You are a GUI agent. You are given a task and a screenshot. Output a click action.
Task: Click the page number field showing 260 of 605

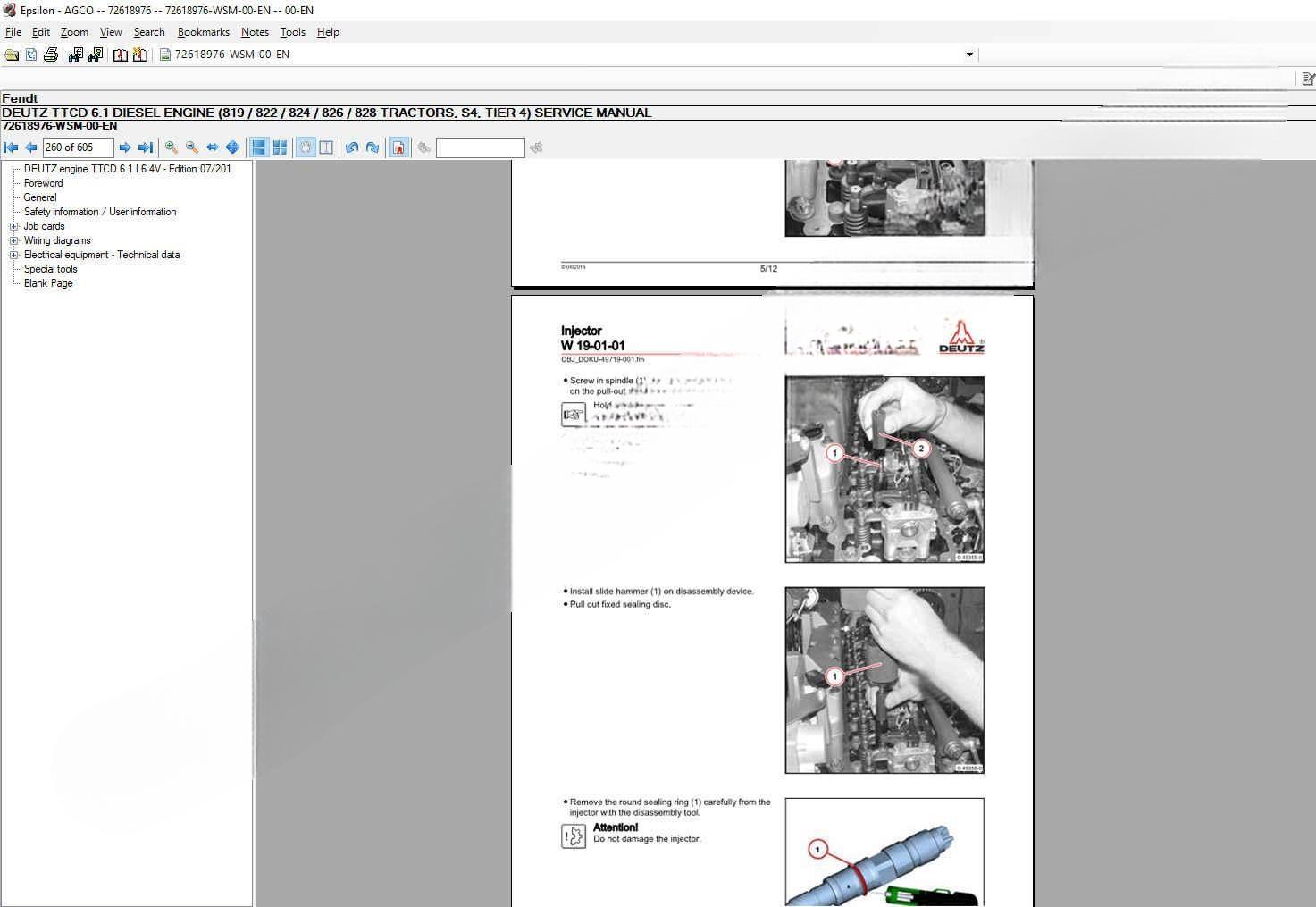point(79,147)
